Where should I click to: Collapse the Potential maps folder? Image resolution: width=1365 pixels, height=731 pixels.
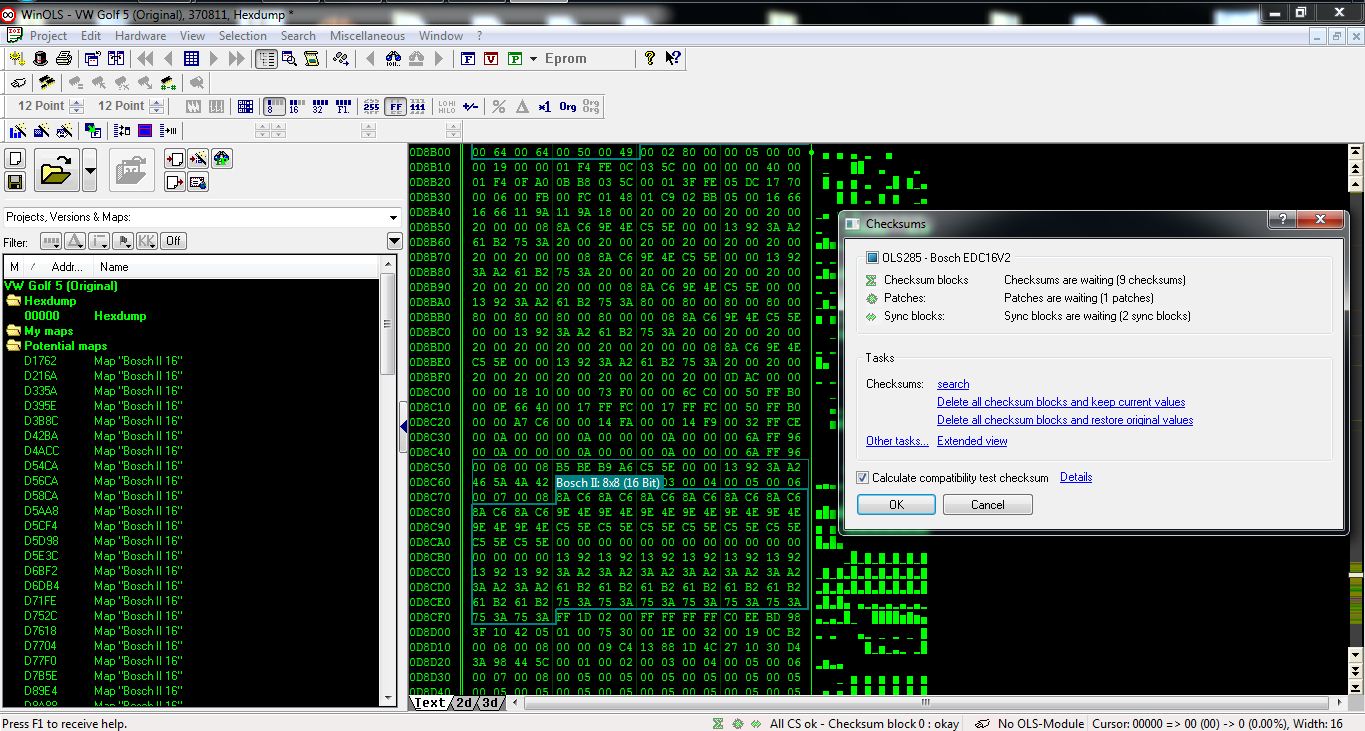[14, 346]
